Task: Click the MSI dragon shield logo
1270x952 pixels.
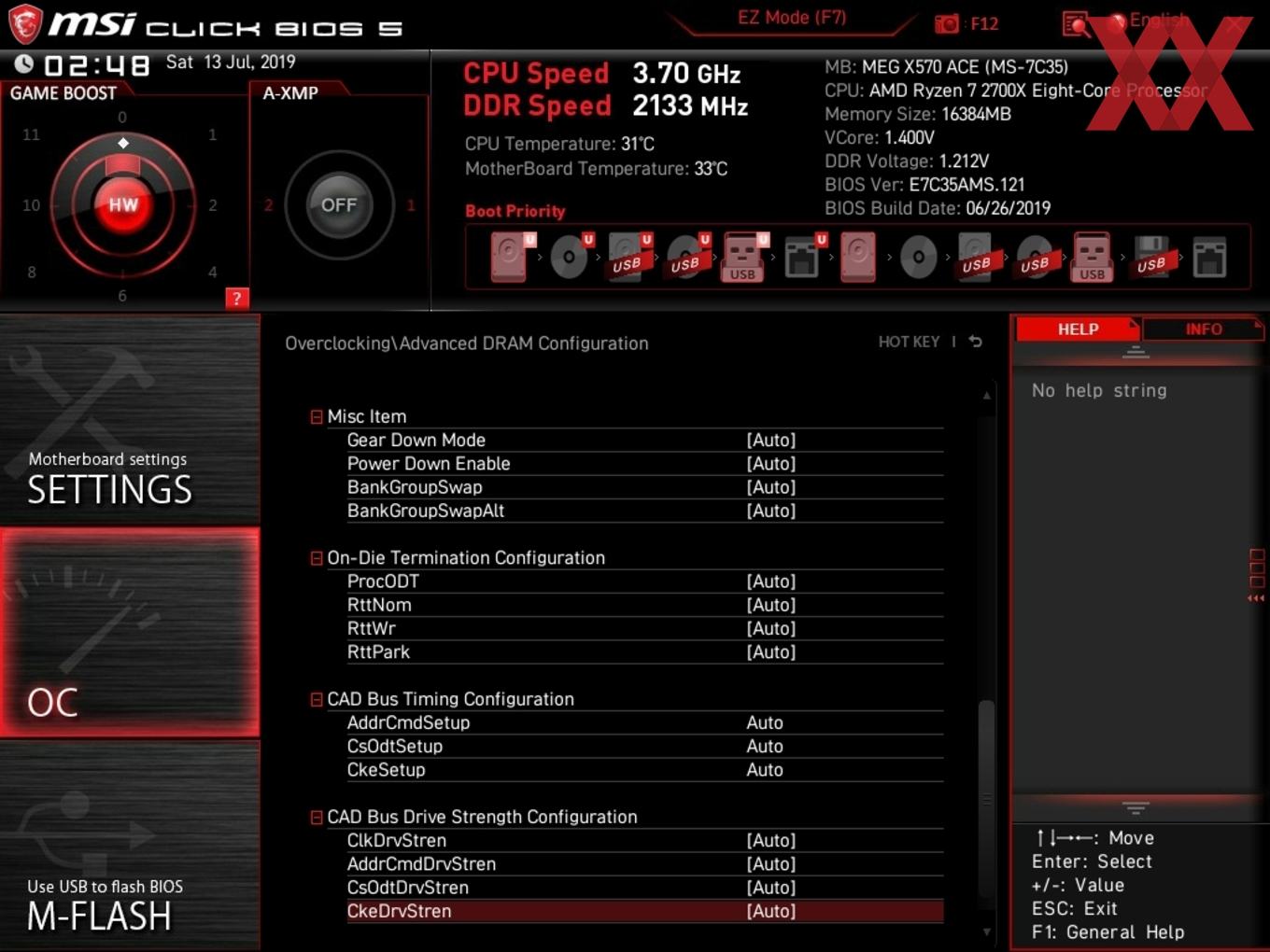Action: click(x=25, y=24)
